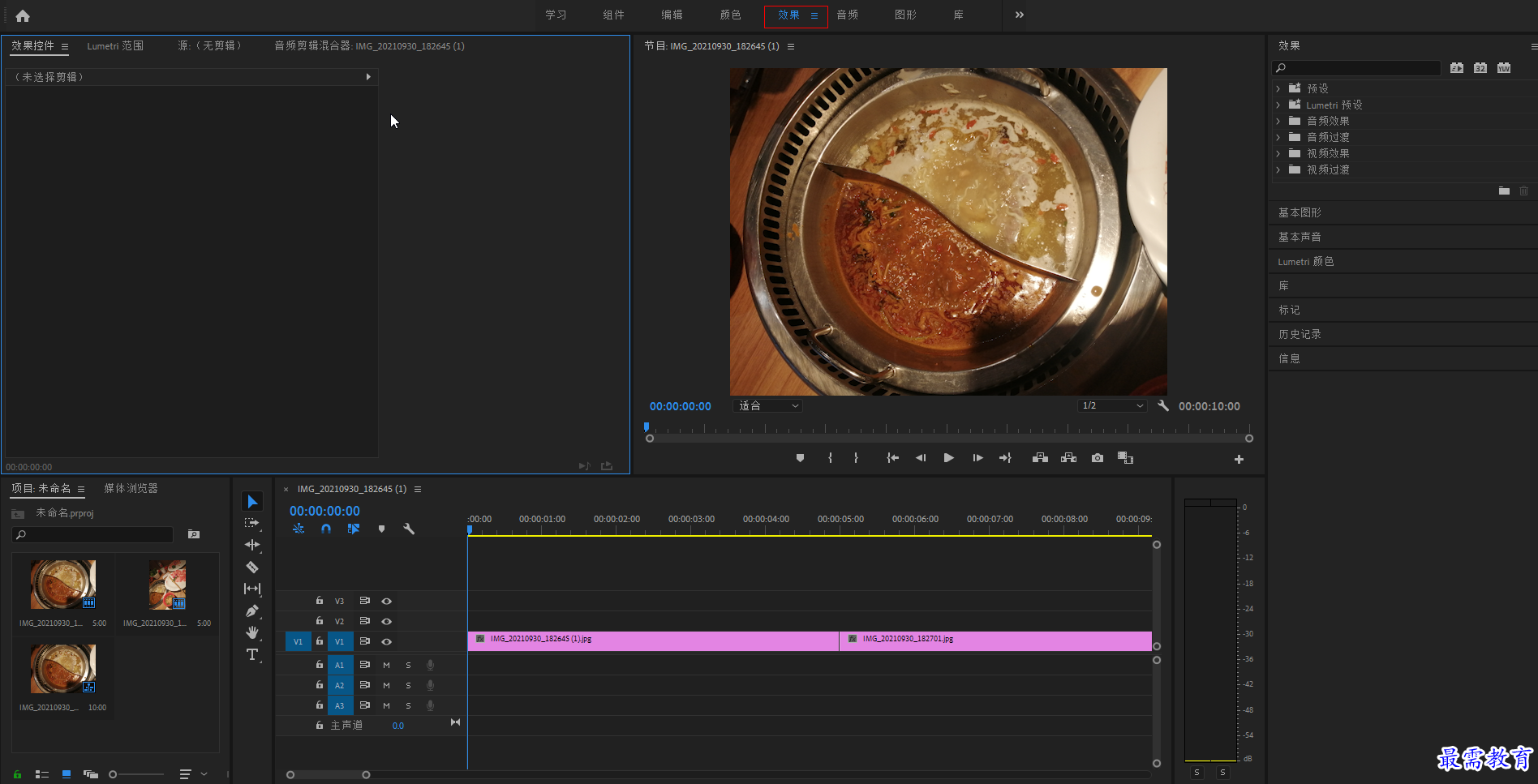Expand the 音频过渡 folder

[x=1278, y=137]
